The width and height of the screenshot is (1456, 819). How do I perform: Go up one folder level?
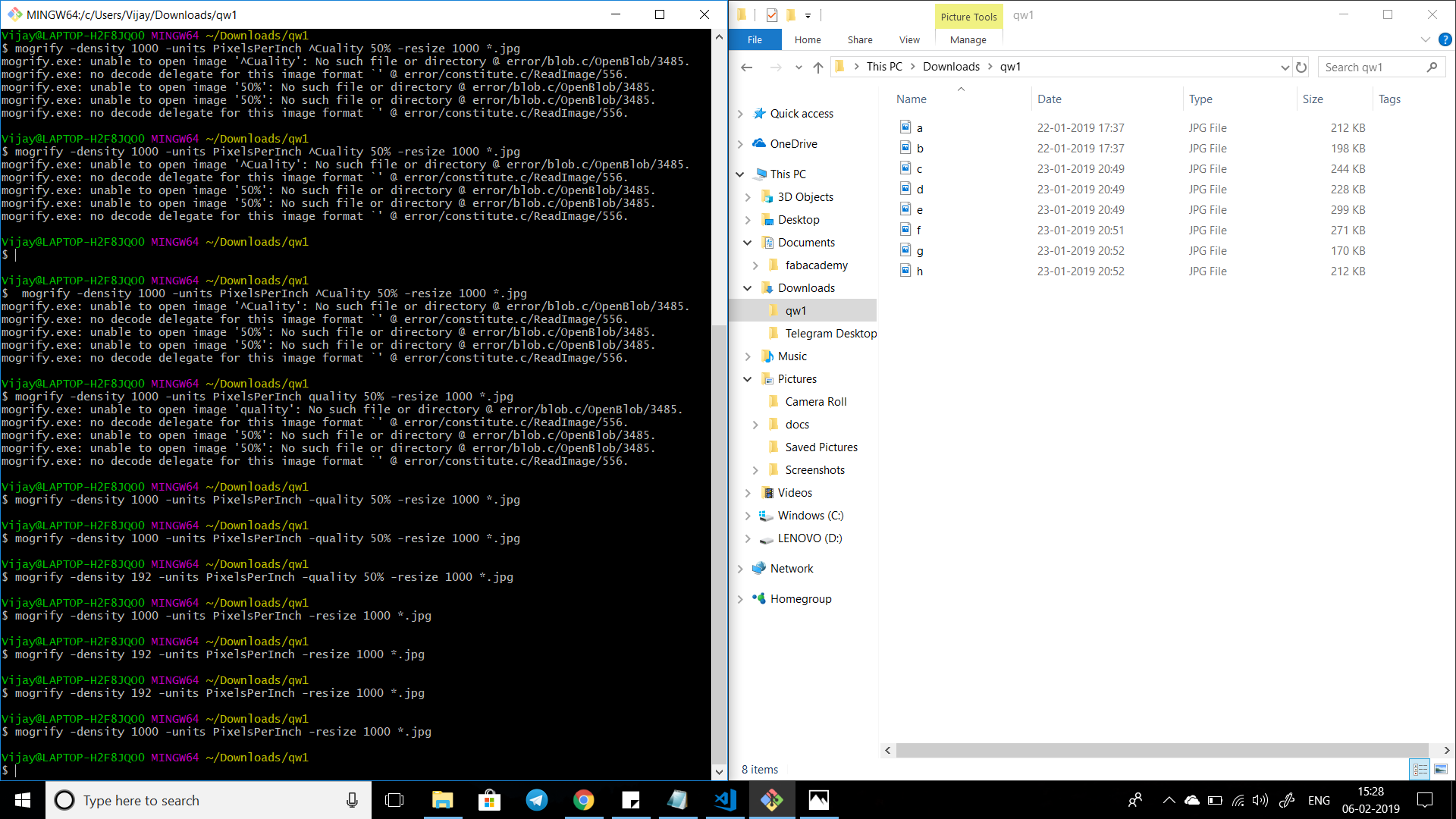coord(817,67)
